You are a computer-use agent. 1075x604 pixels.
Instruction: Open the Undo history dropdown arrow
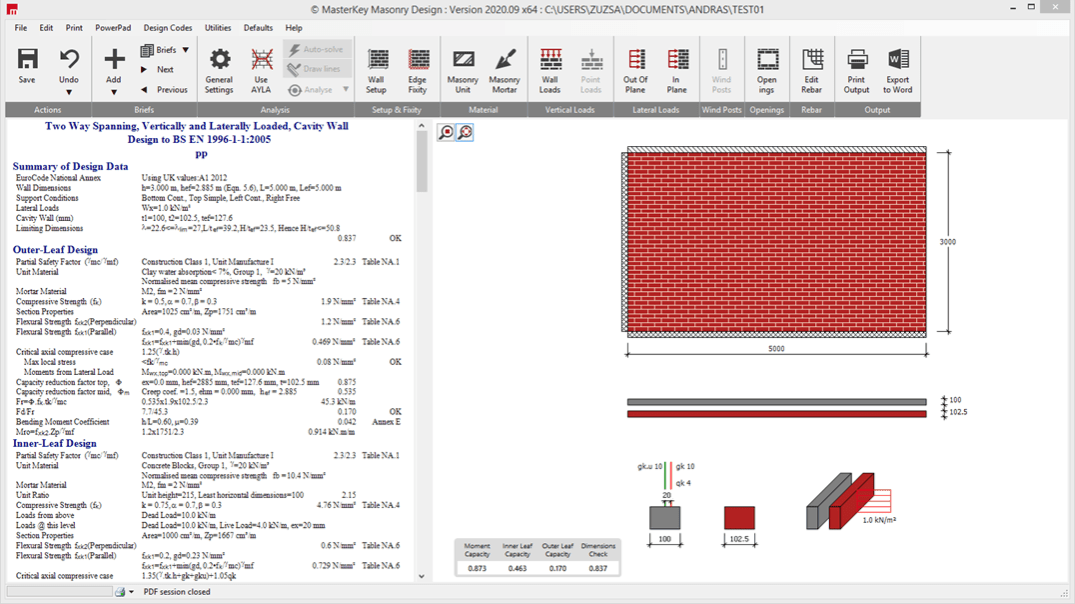point(69,92)
